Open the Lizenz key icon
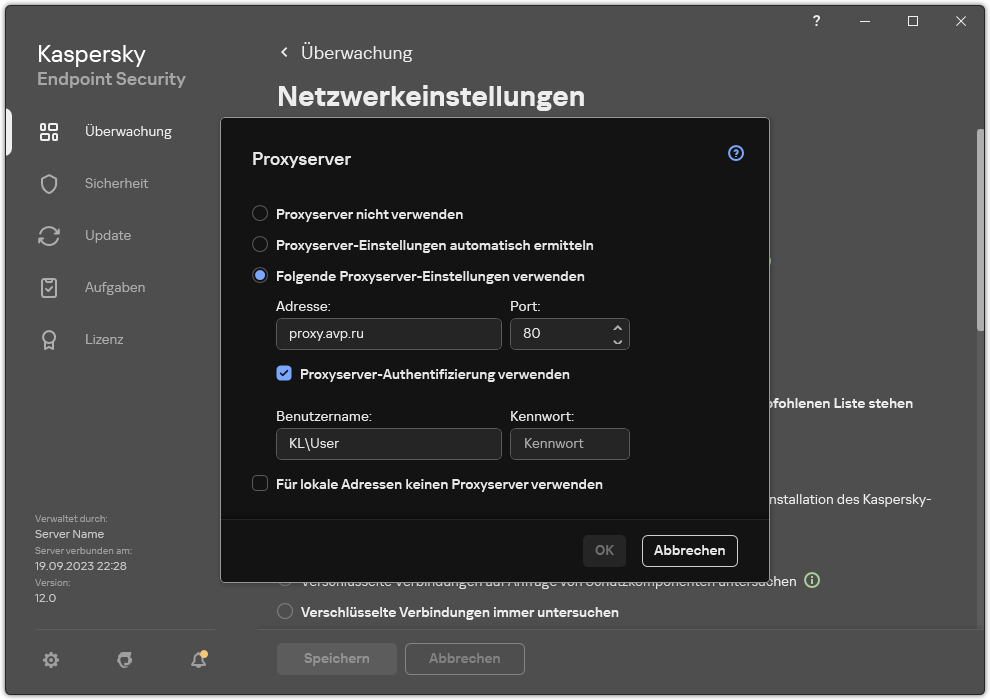Viewport: 990px width, 700px height. coord(49,339)
